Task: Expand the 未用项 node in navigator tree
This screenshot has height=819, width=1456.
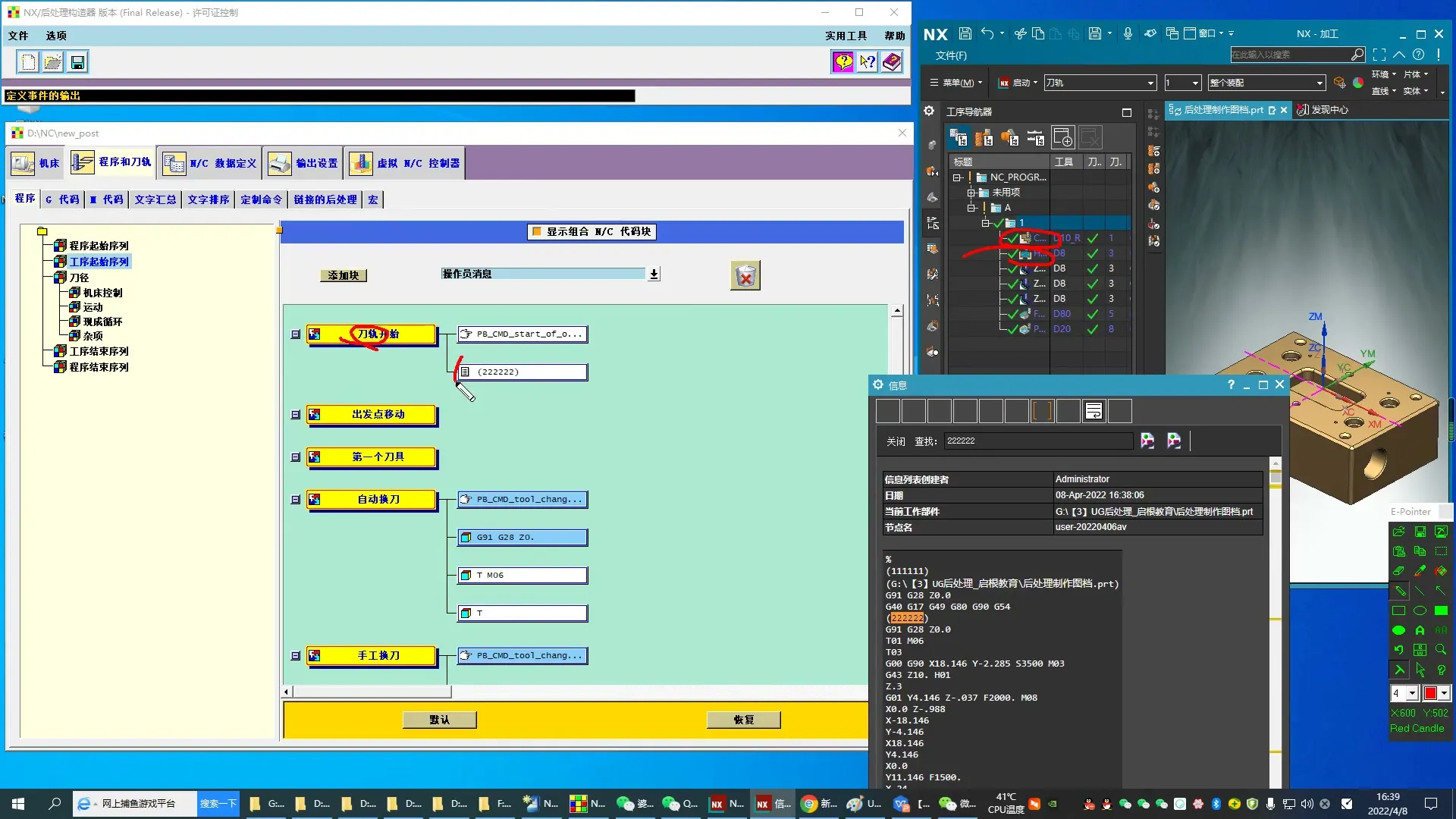Action: [971, 193]
